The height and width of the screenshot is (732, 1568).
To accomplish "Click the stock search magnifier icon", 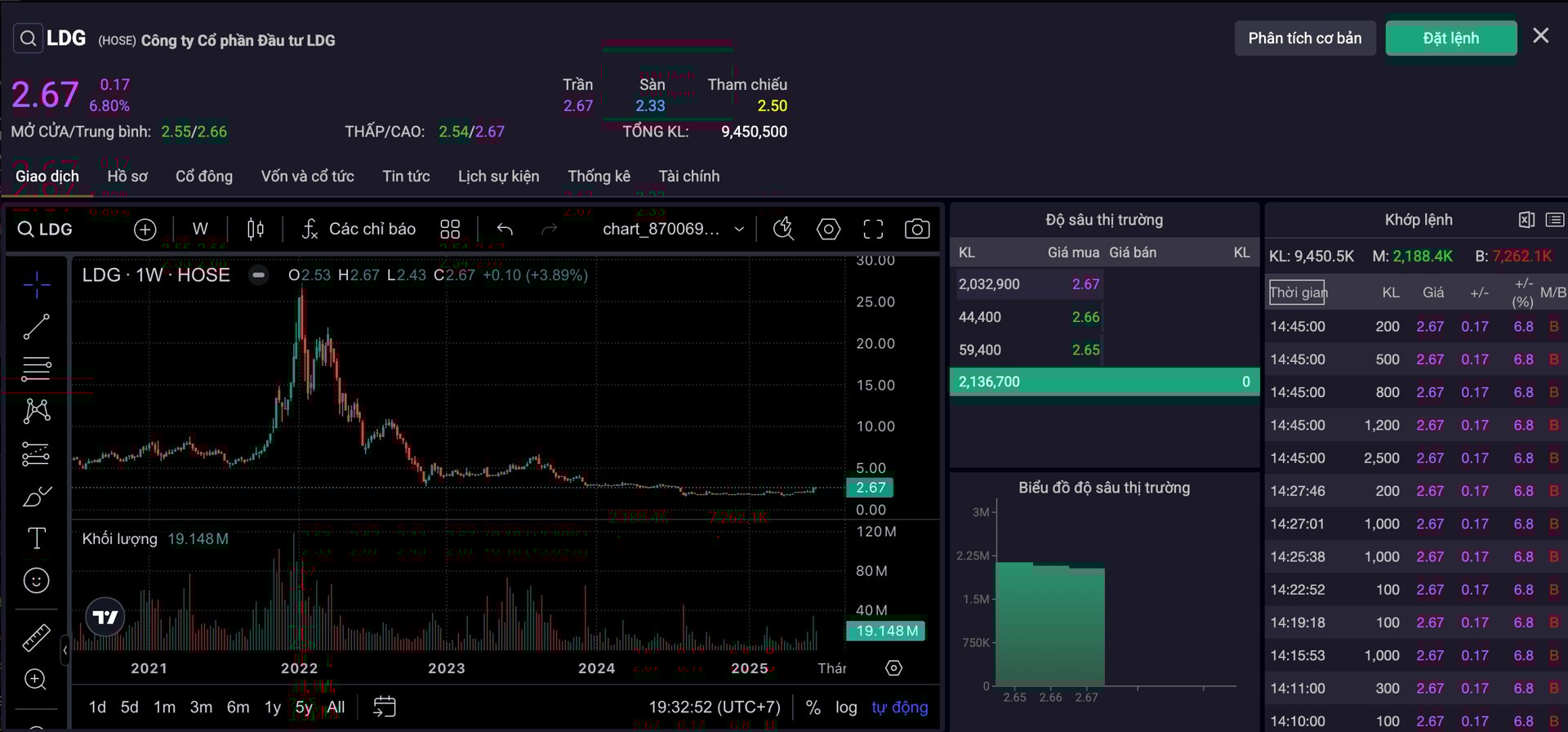I will (x=28, y=38).
